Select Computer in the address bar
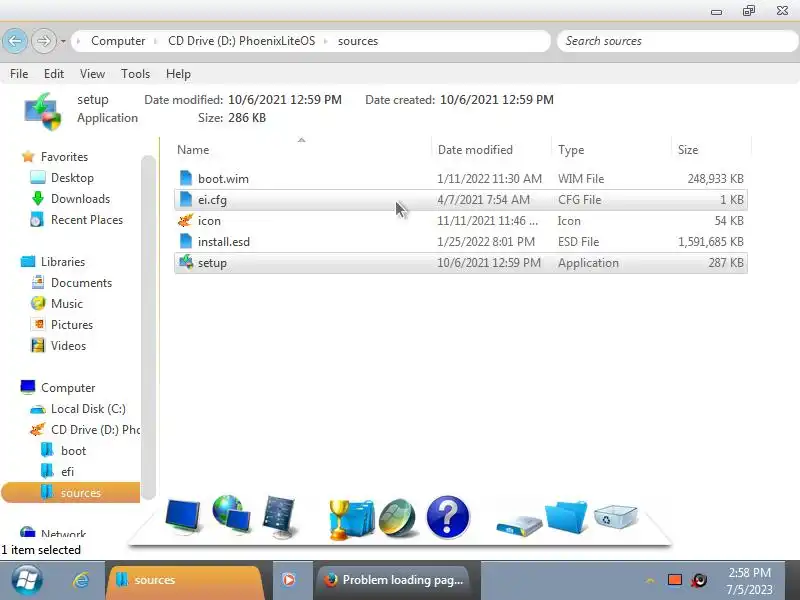Screen dimensions: 800x600 point(118,41)
